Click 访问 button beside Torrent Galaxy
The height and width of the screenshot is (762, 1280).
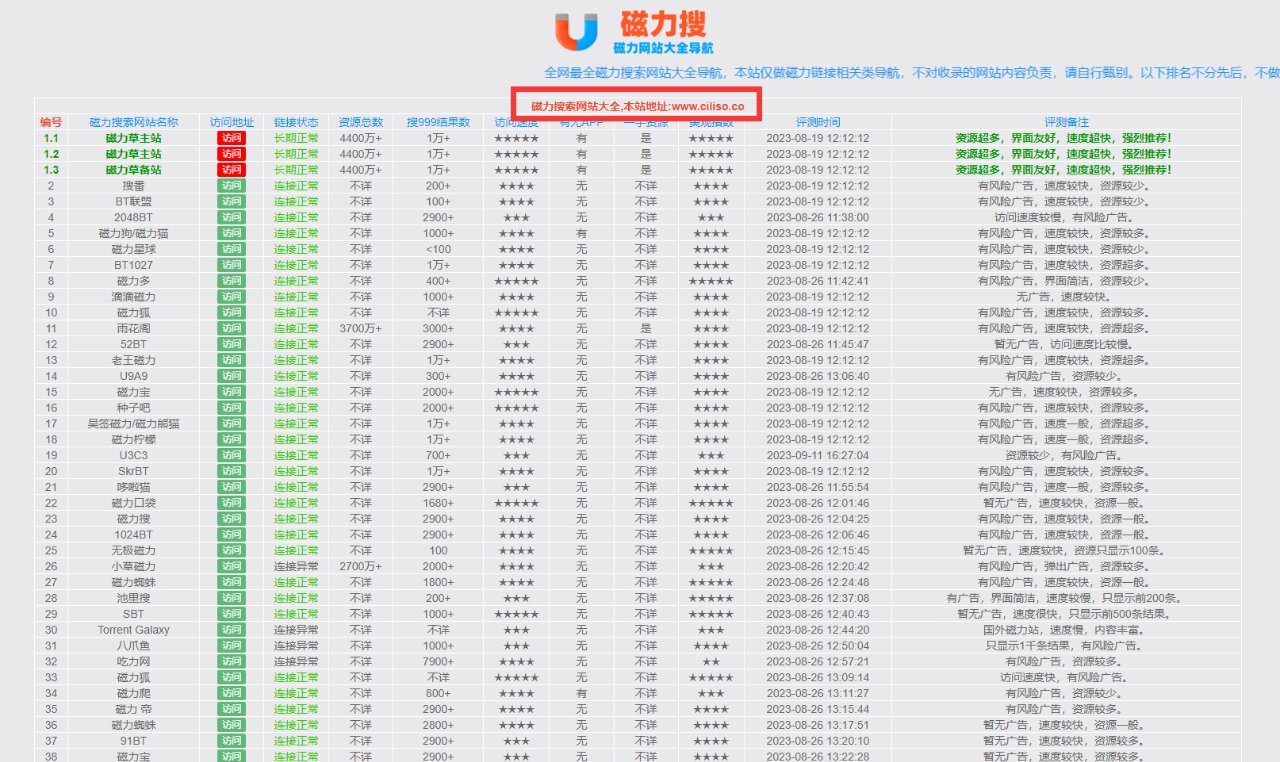(231, 629)
